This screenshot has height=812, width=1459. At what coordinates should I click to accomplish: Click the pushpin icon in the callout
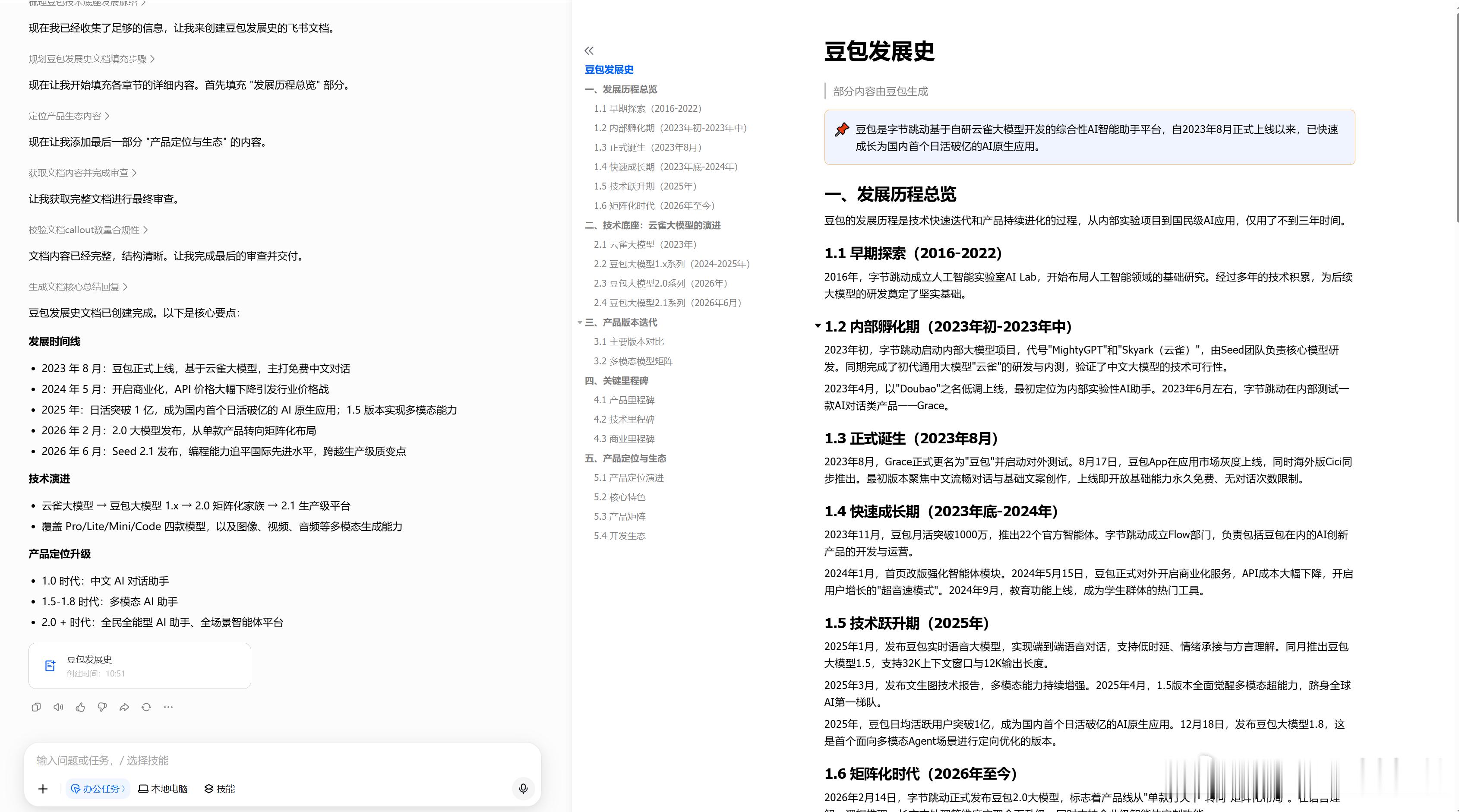tap(842, 130)
